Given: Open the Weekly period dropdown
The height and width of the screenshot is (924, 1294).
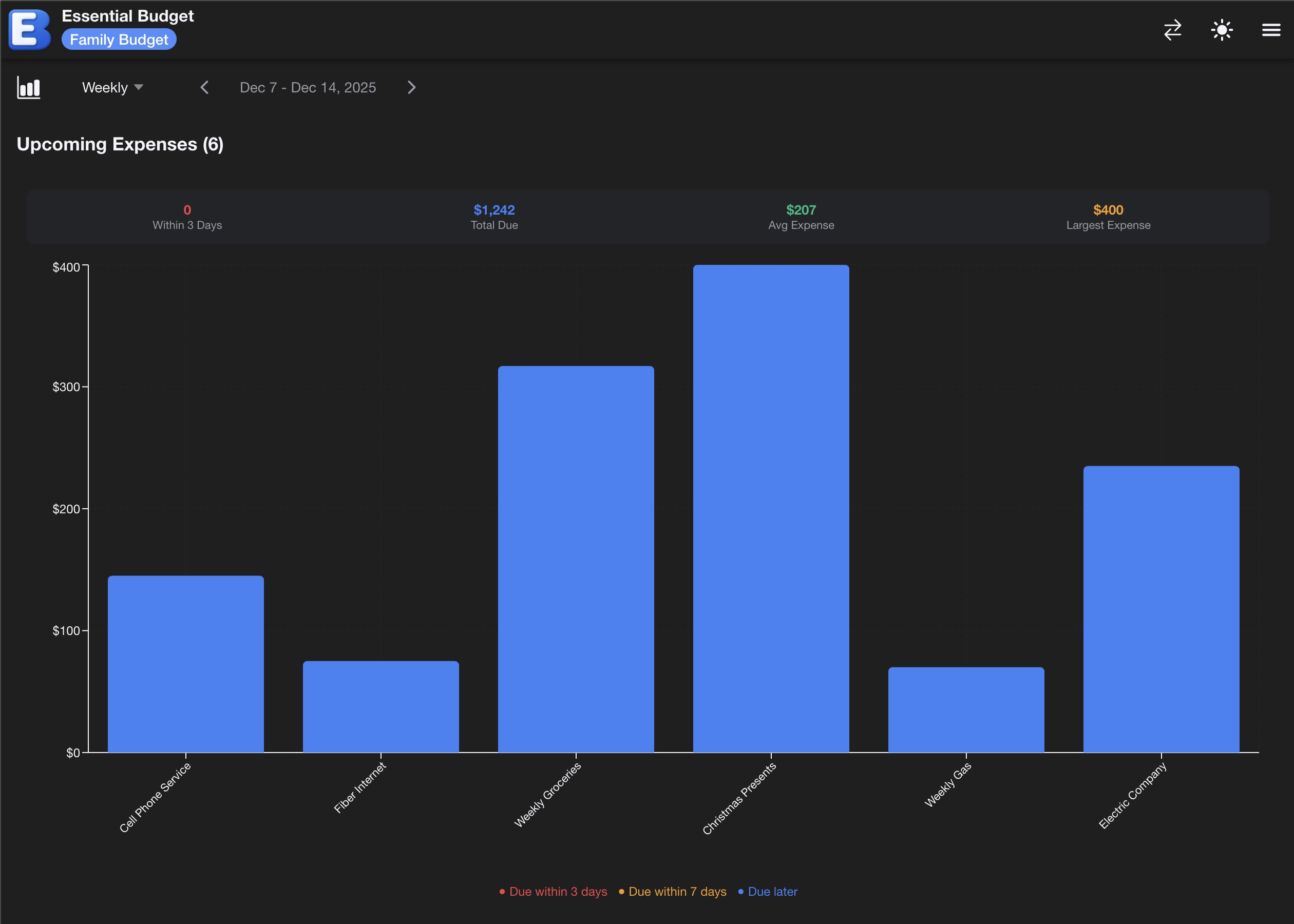Looking at the screenshot, I should coord(112,88).
